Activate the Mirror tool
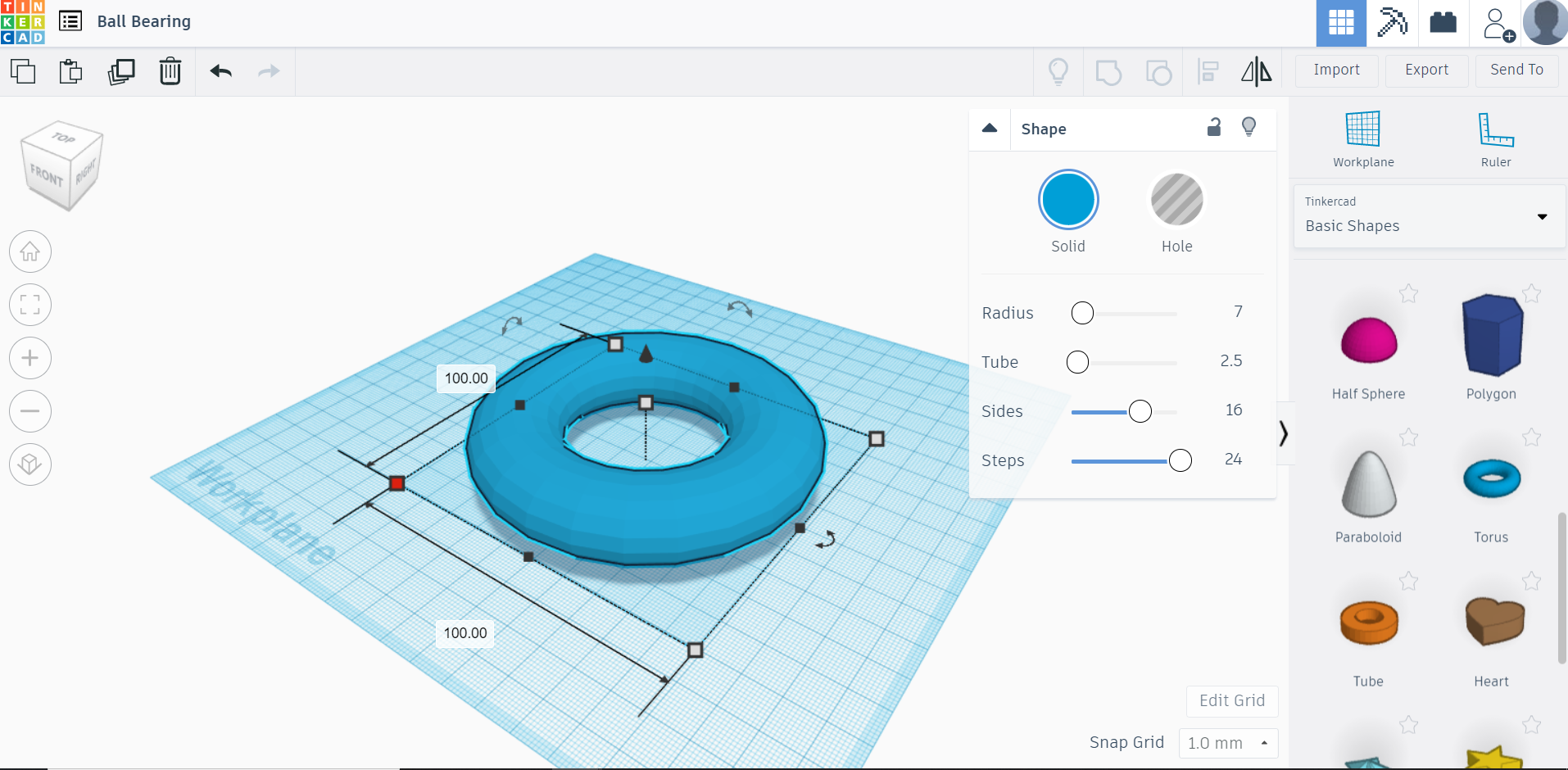The height and width of the screenshot is (770, 1568). click(1256, 72)
